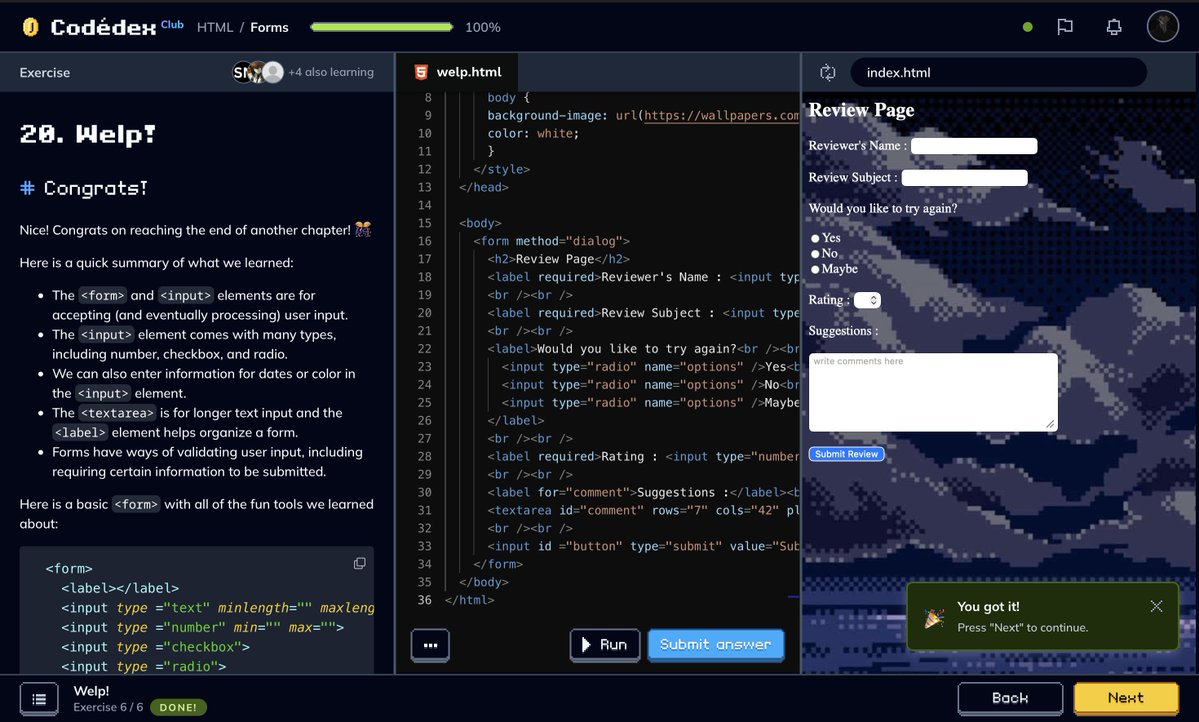Screen dimensions: 1199x722
Task: Click the green online status dot
Action: [1028, 27]
